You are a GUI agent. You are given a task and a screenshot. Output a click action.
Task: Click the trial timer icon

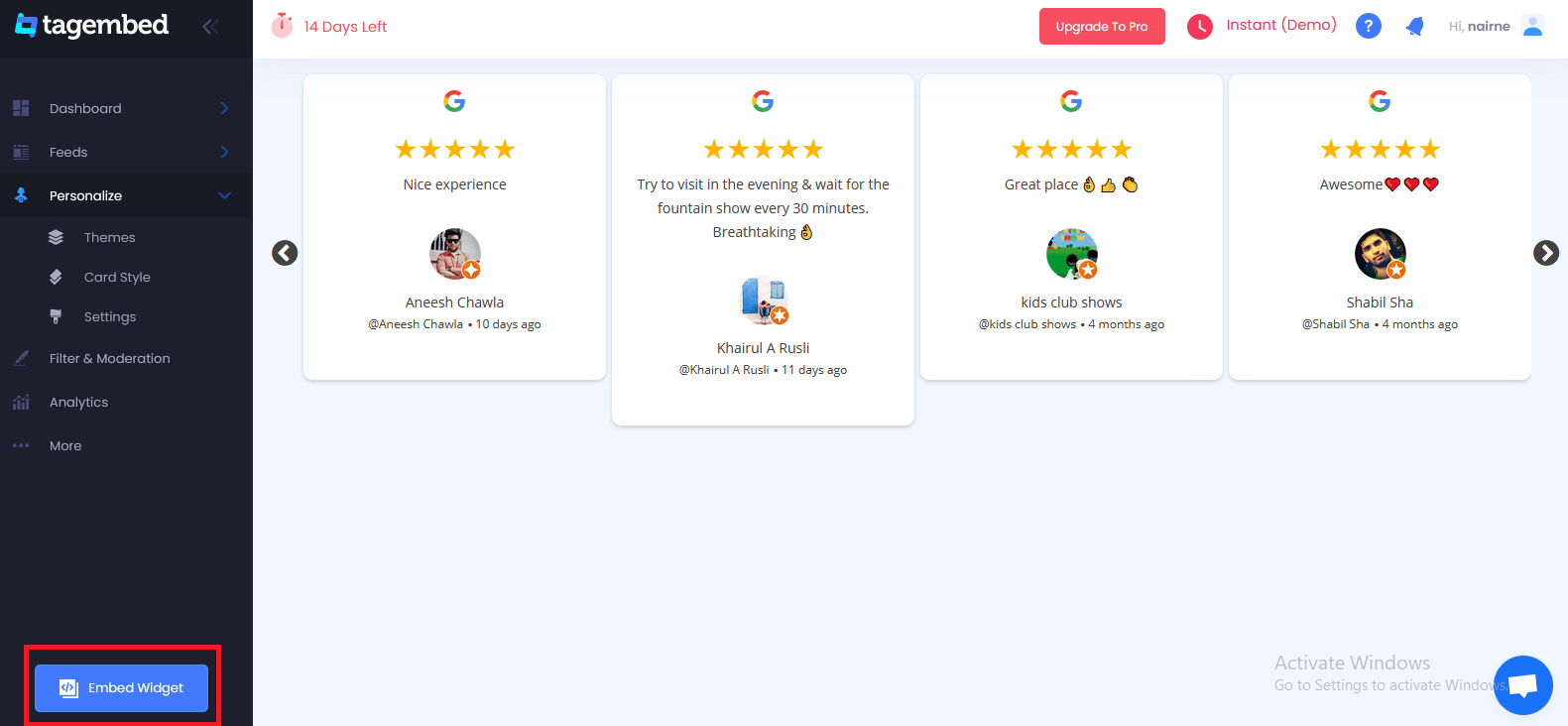pyautogui.click(x=283, y=25)
